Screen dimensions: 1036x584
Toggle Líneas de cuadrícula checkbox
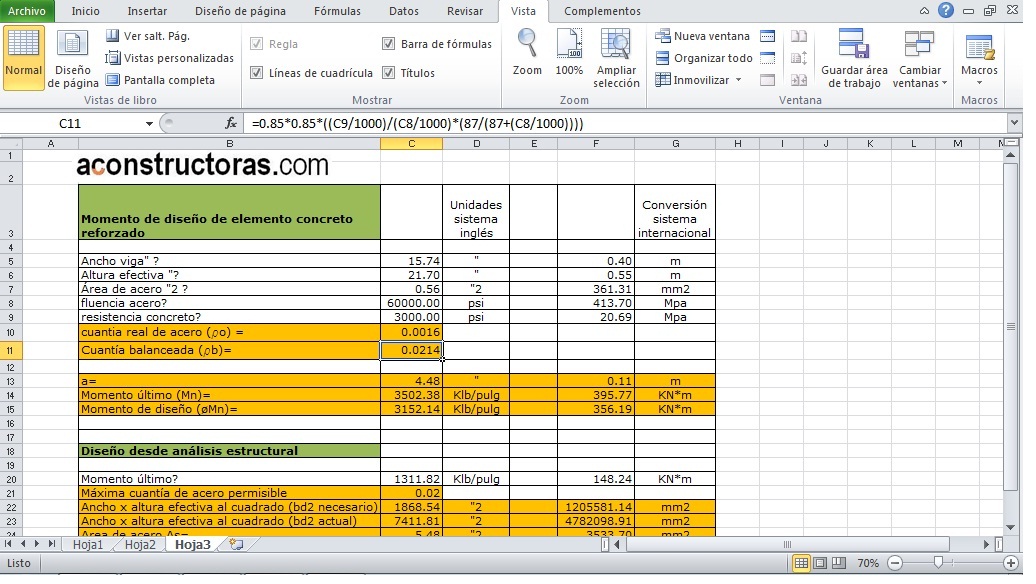tap(256, 73)
